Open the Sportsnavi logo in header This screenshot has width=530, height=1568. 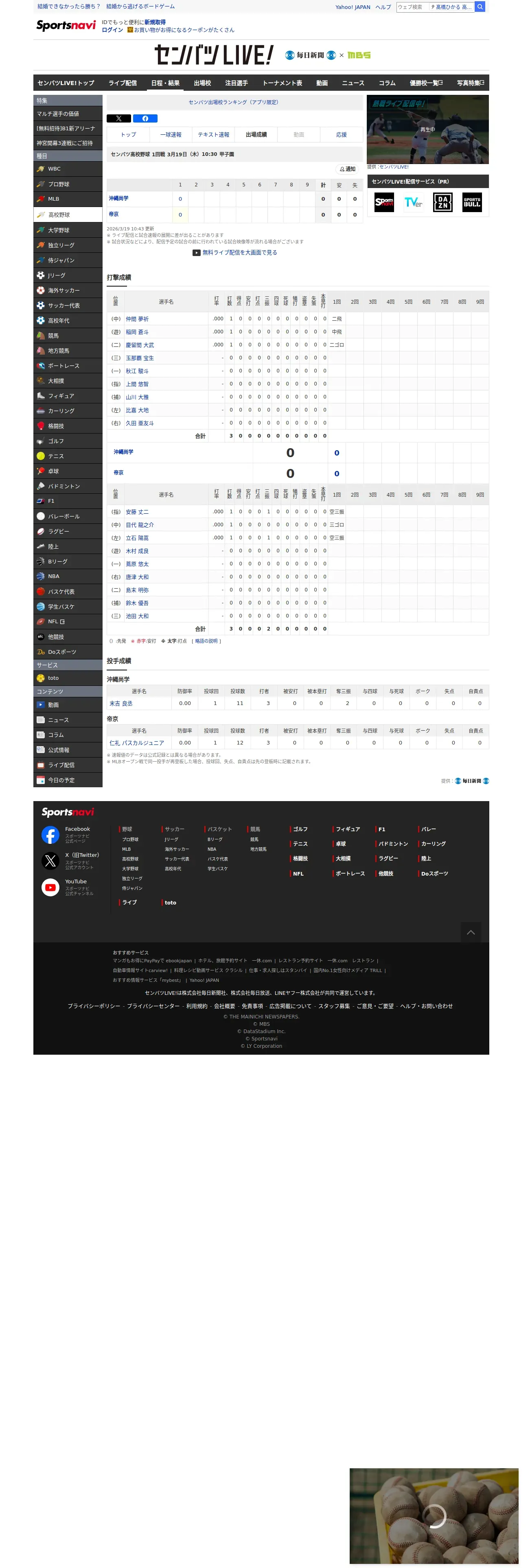click(x=66, y=25)
